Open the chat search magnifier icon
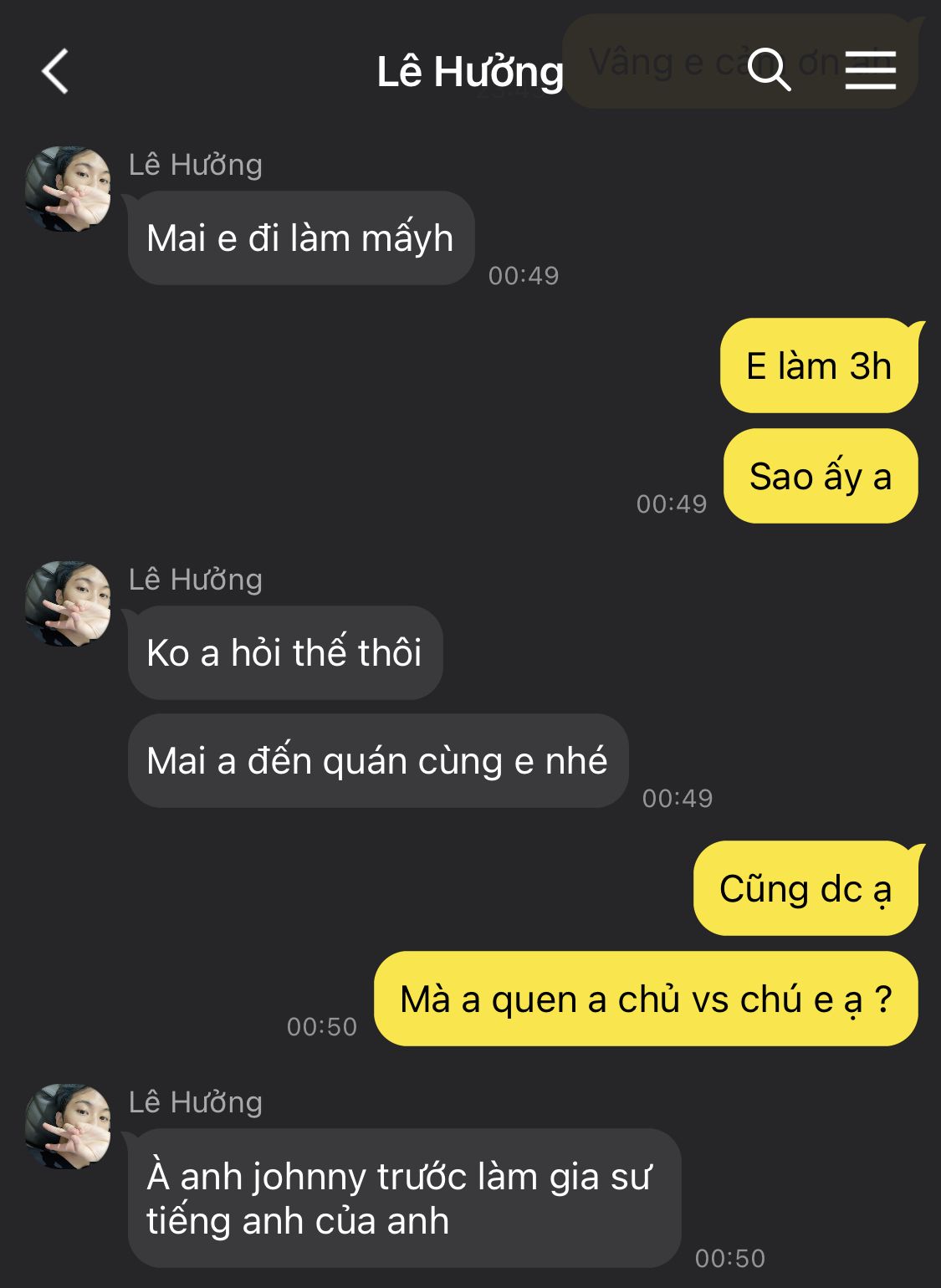 [x=769, y=69]
